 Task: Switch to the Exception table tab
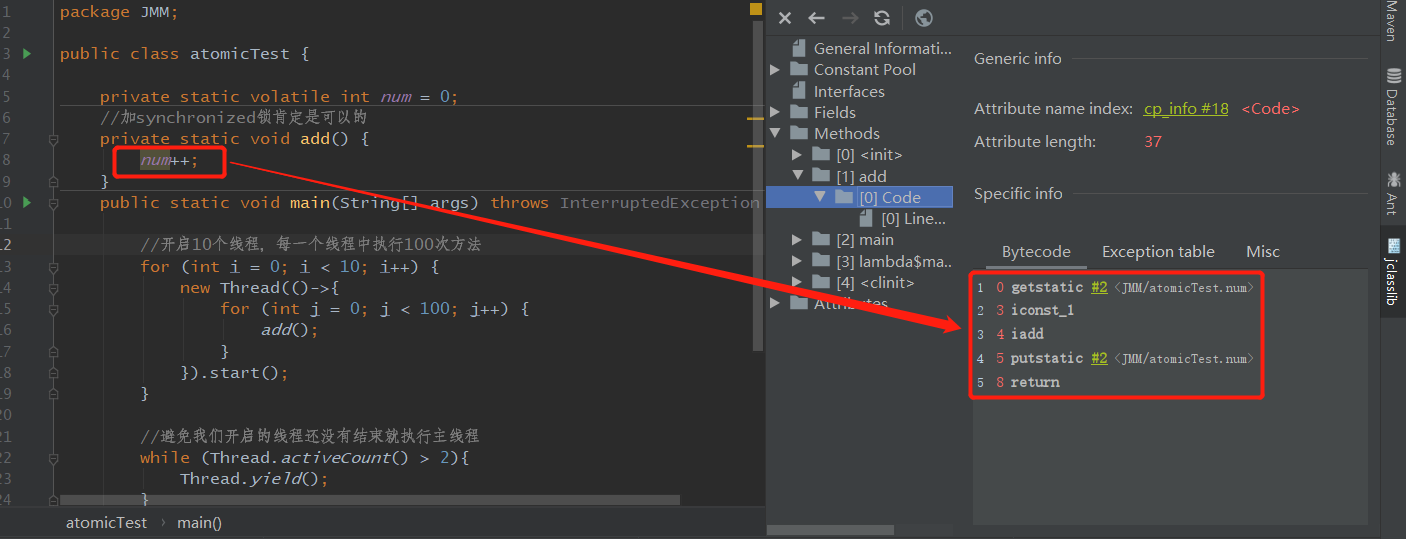coord(1158,252)
